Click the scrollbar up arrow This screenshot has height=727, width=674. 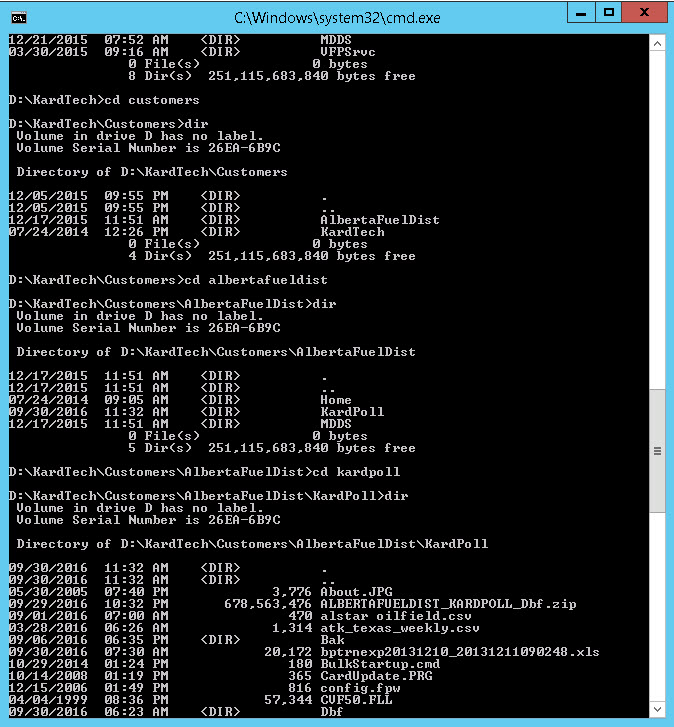click(657, 44)
